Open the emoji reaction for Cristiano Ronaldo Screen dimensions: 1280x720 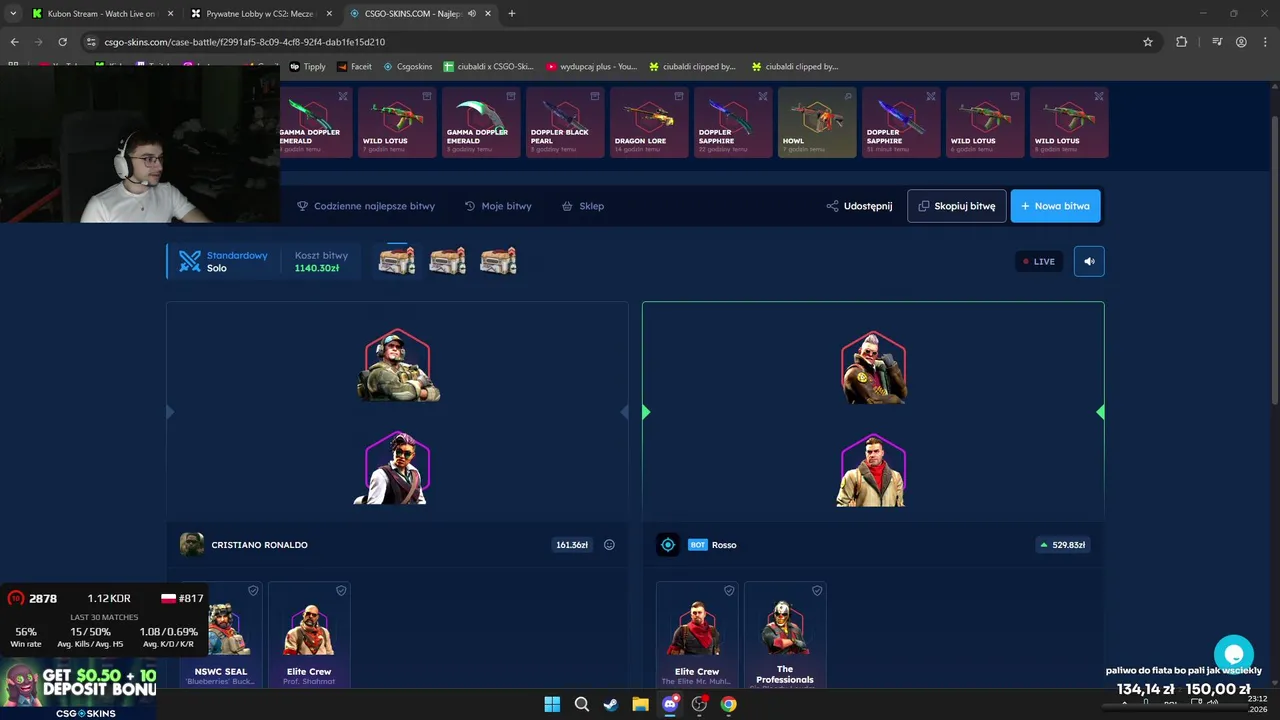click(x=609, y=545)
